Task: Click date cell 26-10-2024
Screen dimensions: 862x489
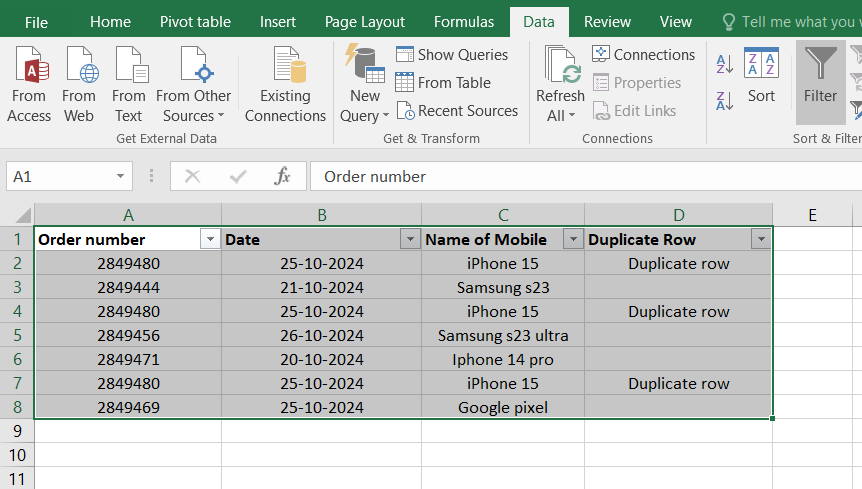Action: [322, 335]
